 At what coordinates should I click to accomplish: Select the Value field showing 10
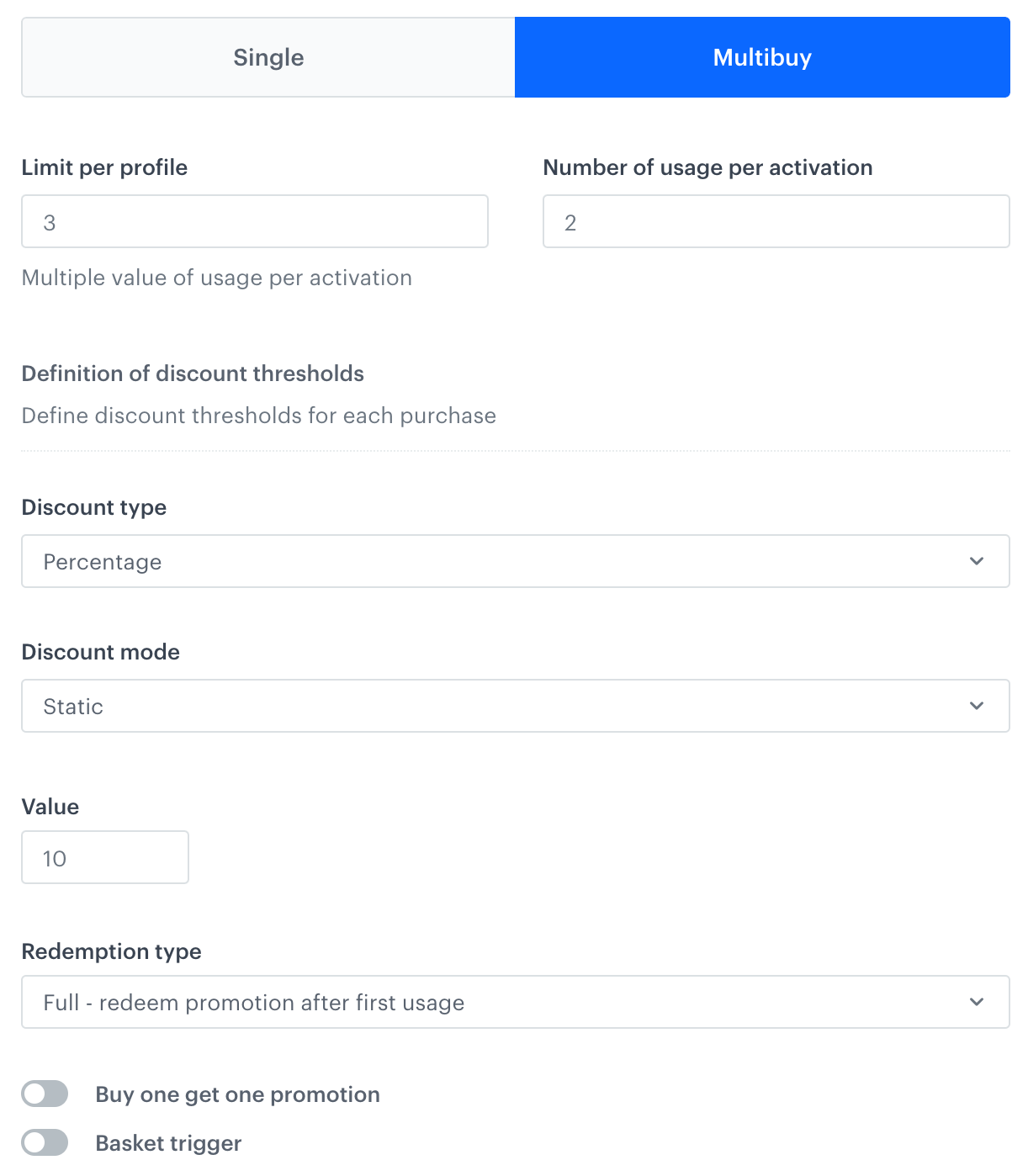tap(104, 857)
